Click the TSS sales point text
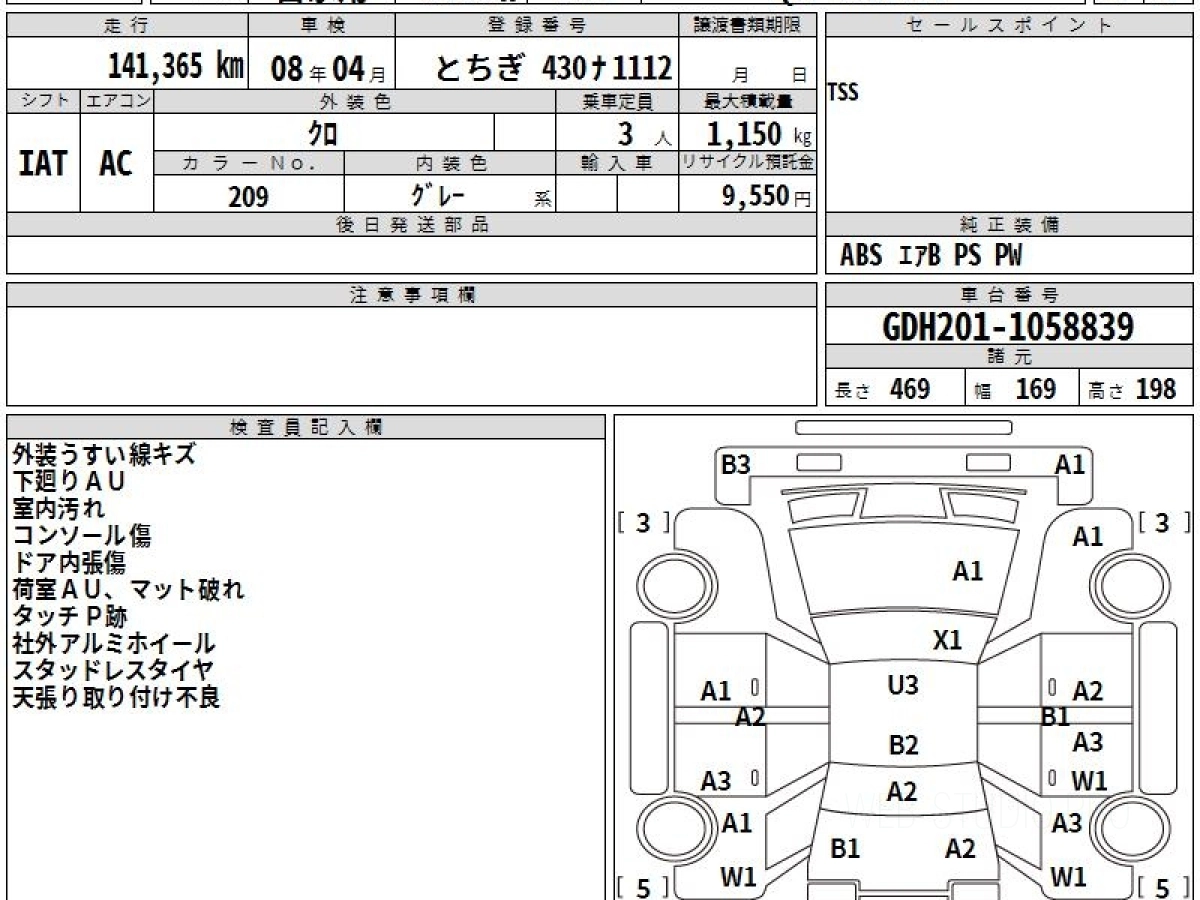1200x900 pixels. click(843, 93)
